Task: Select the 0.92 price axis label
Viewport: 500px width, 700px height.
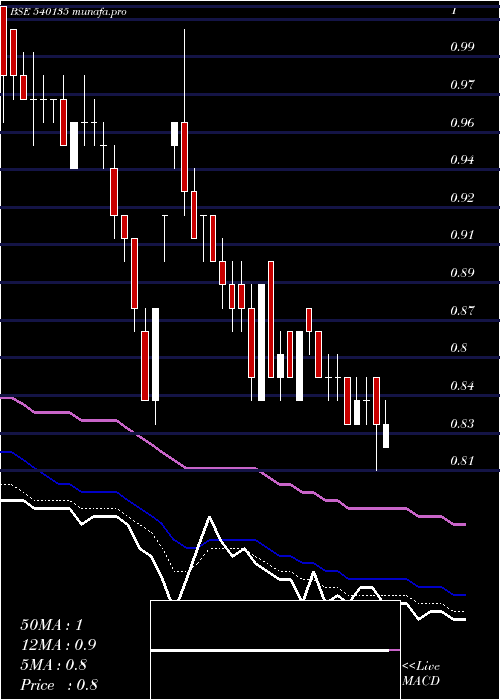Action: [x=462, y=197]
